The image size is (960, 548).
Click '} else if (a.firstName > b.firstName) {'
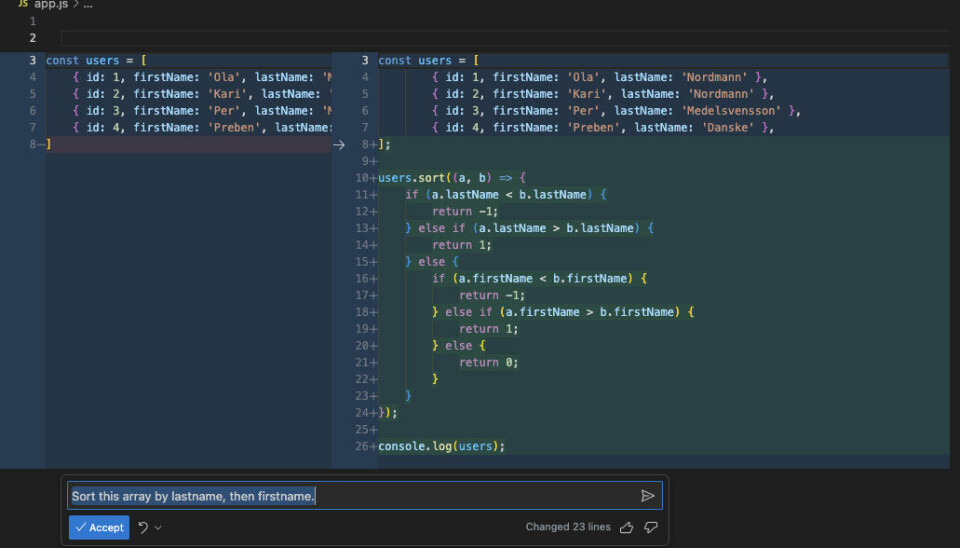(x=563, y=312)
